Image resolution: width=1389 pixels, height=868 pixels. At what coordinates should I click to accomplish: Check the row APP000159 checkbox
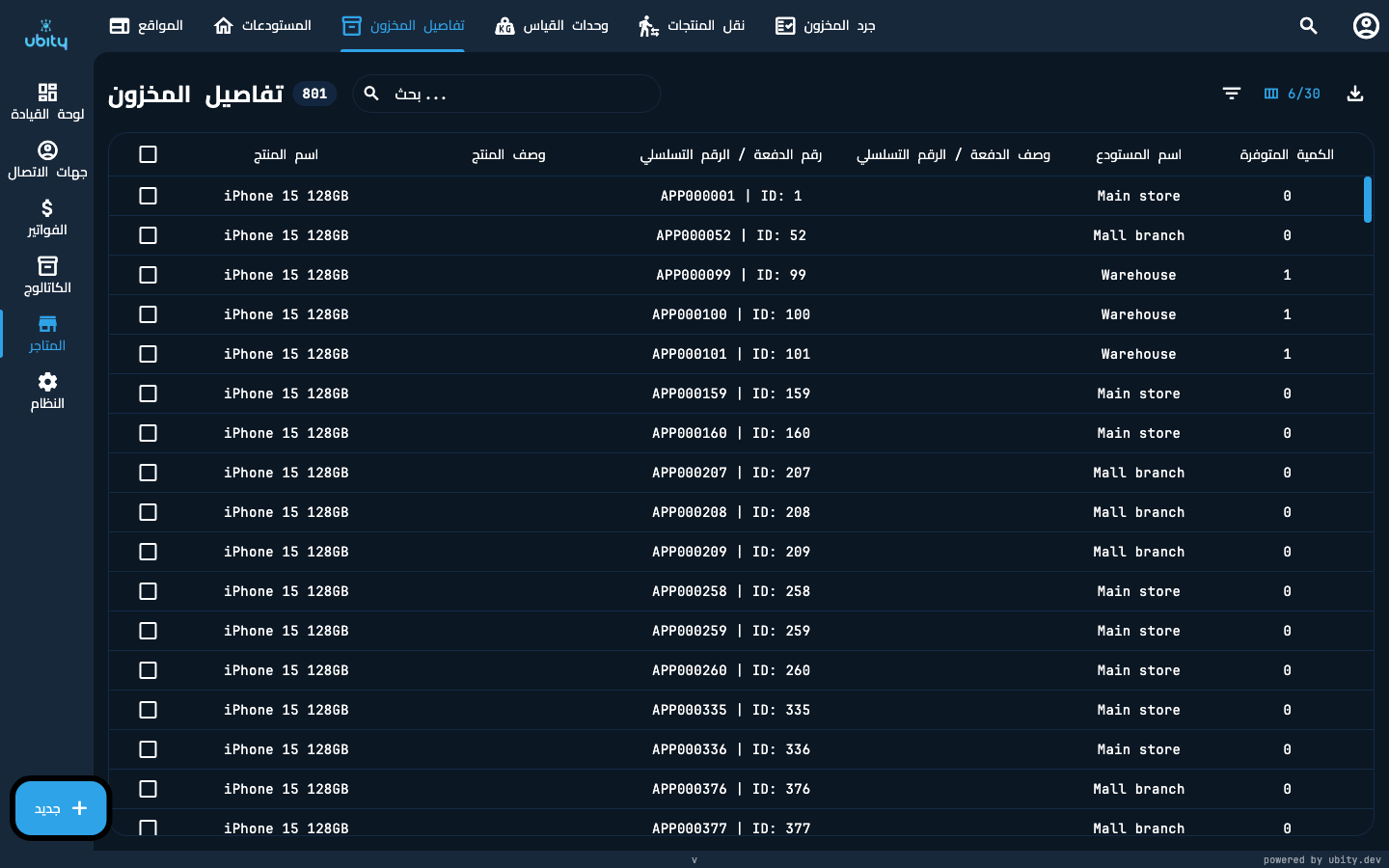[x=148, y=393]
